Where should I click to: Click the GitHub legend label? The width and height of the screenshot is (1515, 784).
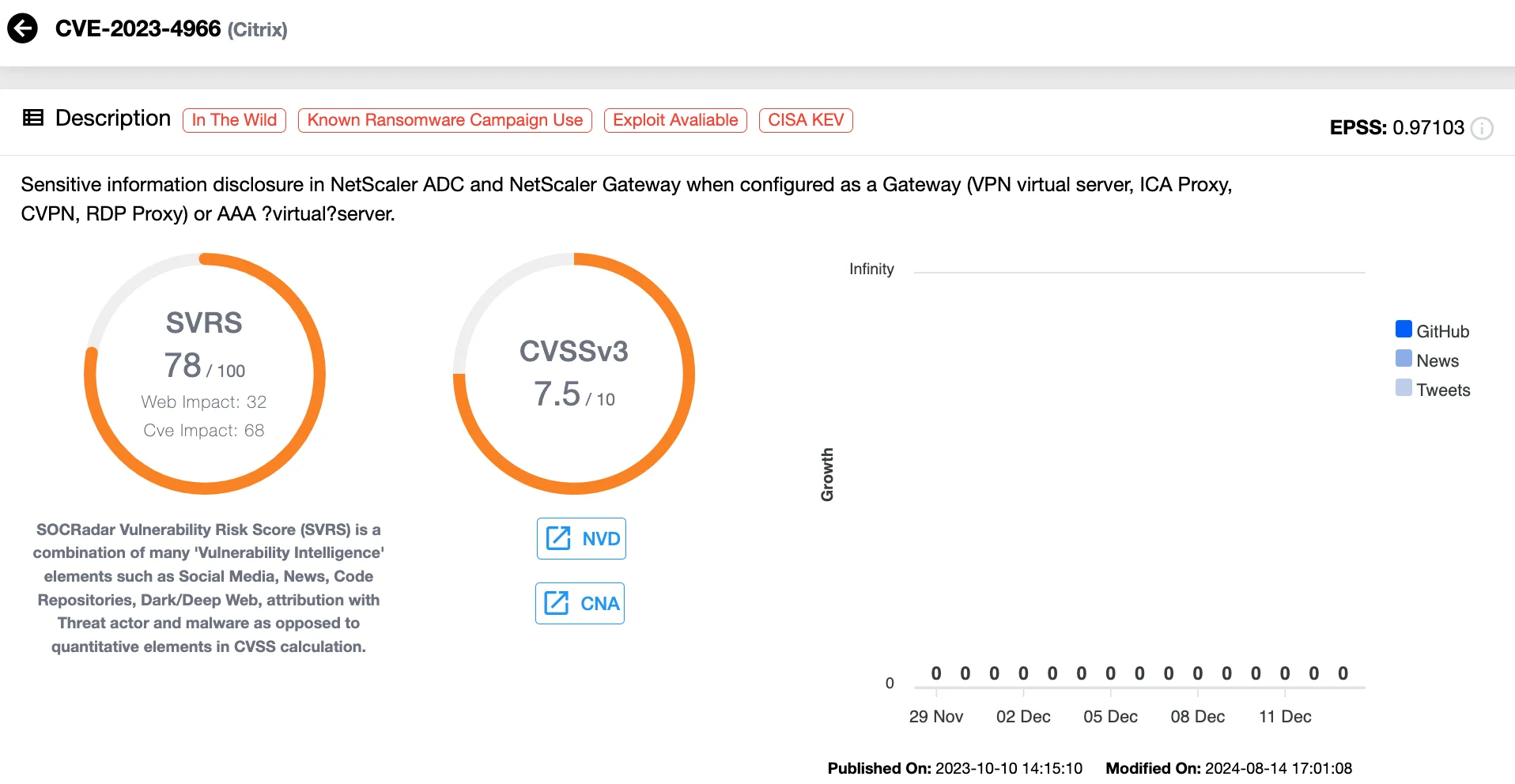click(x=1442, y=332)
